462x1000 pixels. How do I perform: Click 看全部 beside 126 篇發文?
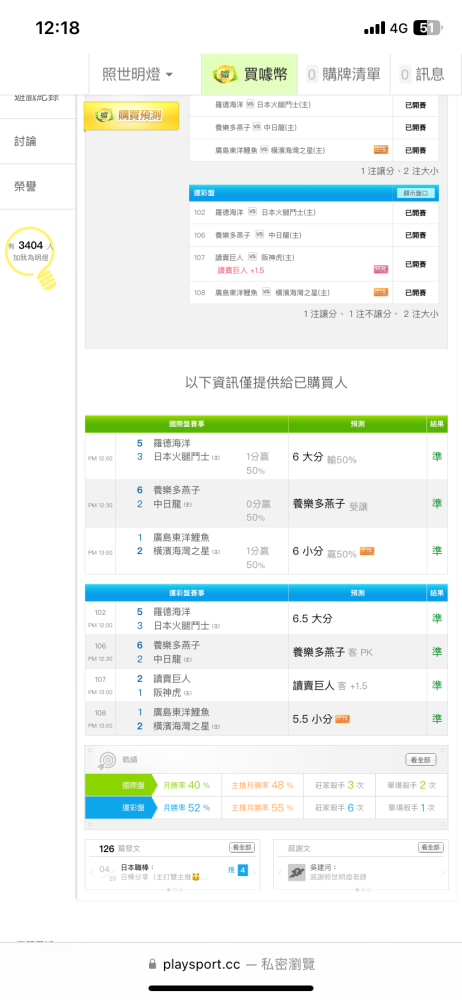click(242, 848)
